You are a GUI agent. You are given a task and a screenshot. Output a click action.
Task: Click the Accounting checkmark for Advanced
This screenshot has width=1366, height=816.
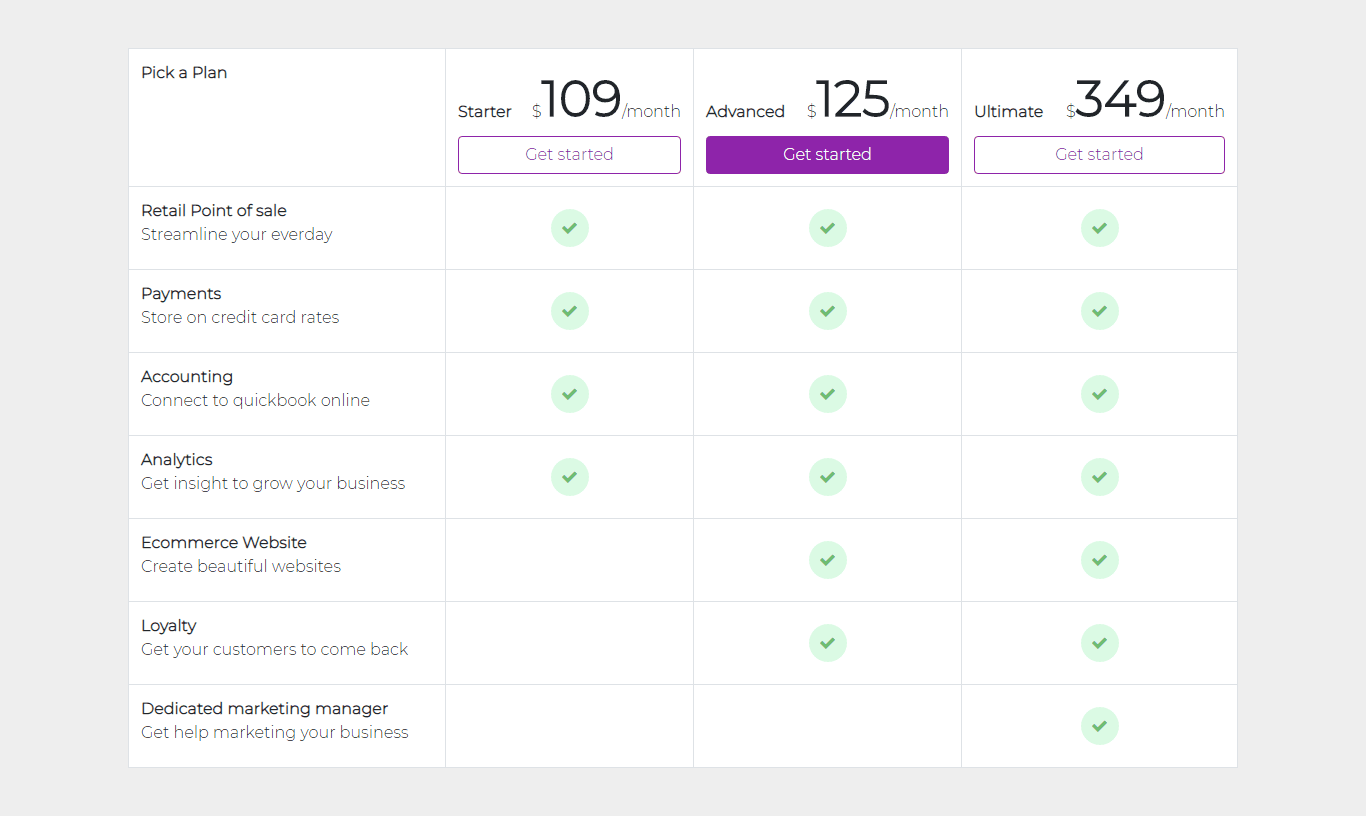(827, 394)
